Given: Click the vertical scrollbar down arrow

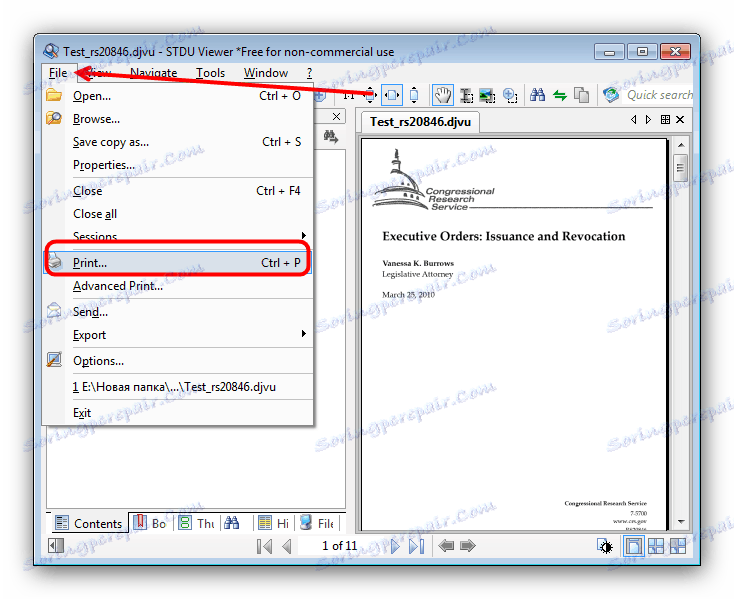Looking at the screenshot, I should point(681,521).
